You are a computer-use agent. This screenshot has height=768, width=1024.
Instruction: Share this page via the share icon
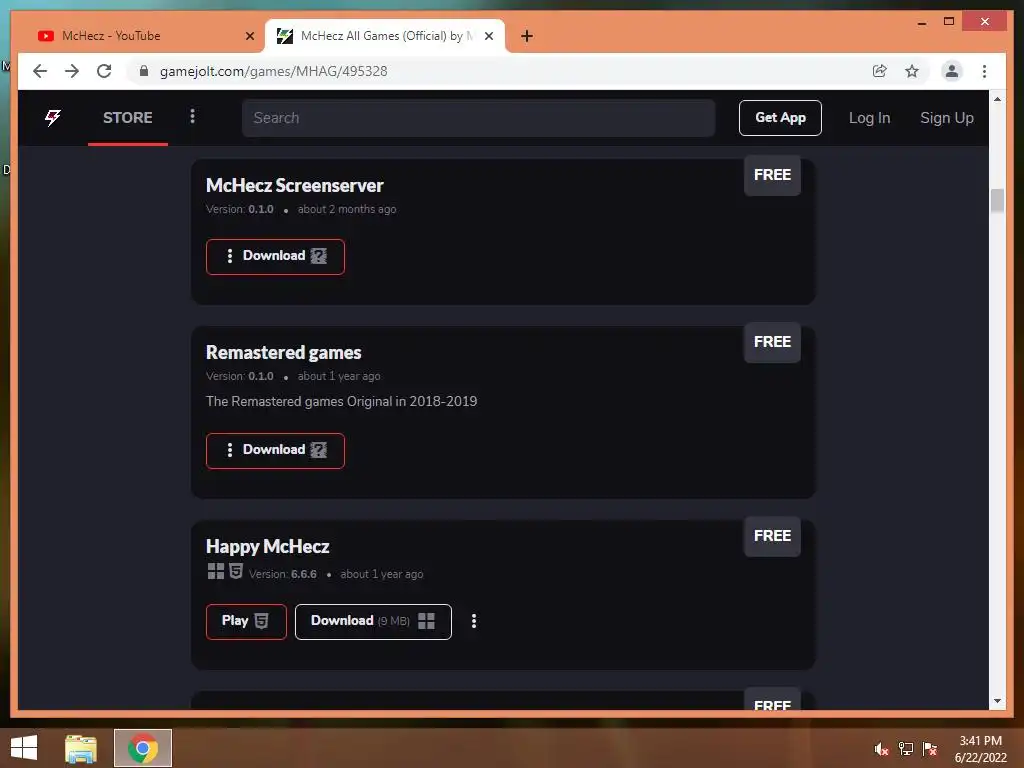coord(880,71)
